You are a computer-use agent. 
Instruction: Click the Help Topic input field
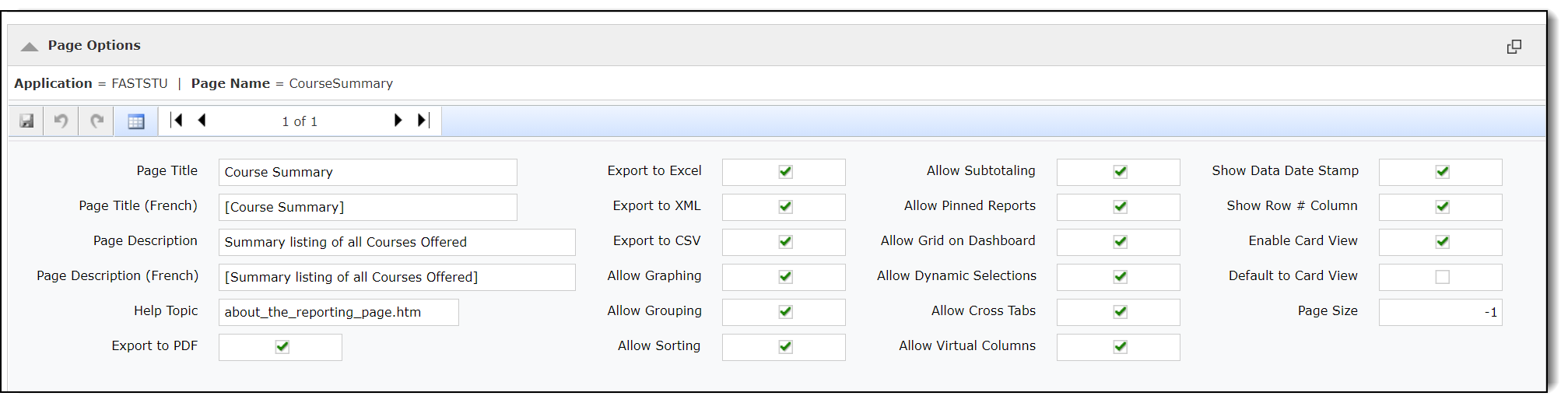click(339, 313)
